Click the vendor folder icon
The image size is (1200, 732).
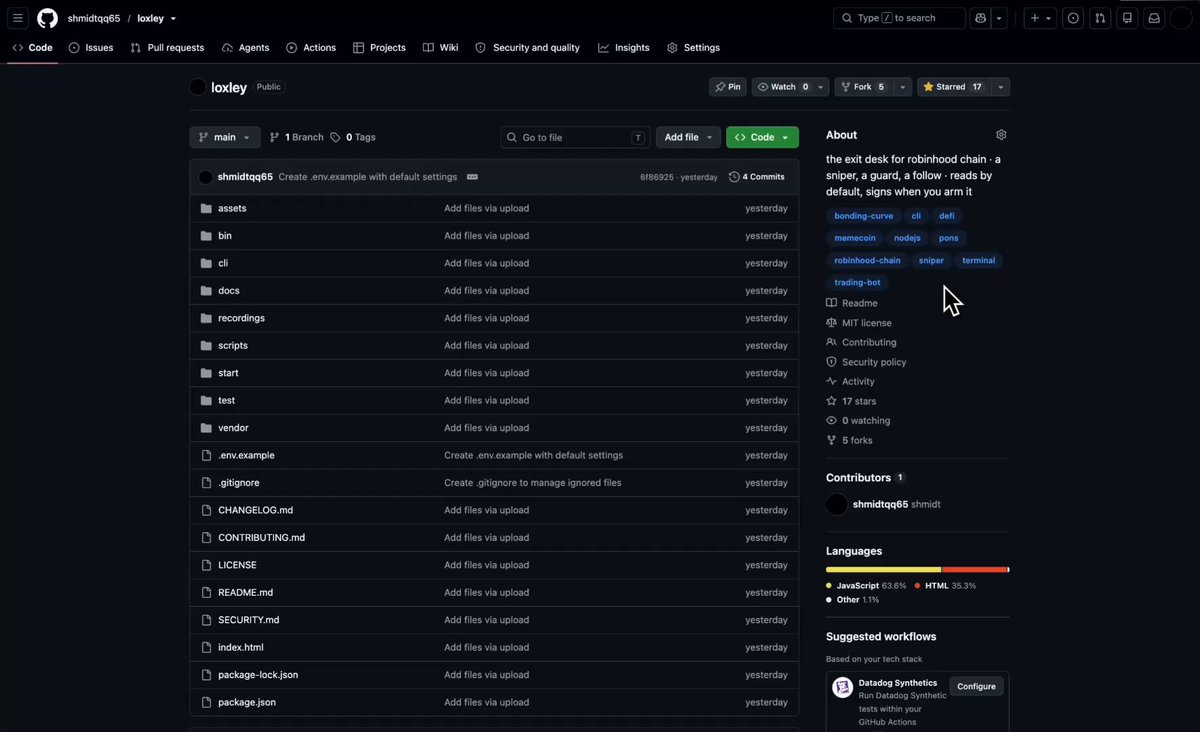coord(206,428)
